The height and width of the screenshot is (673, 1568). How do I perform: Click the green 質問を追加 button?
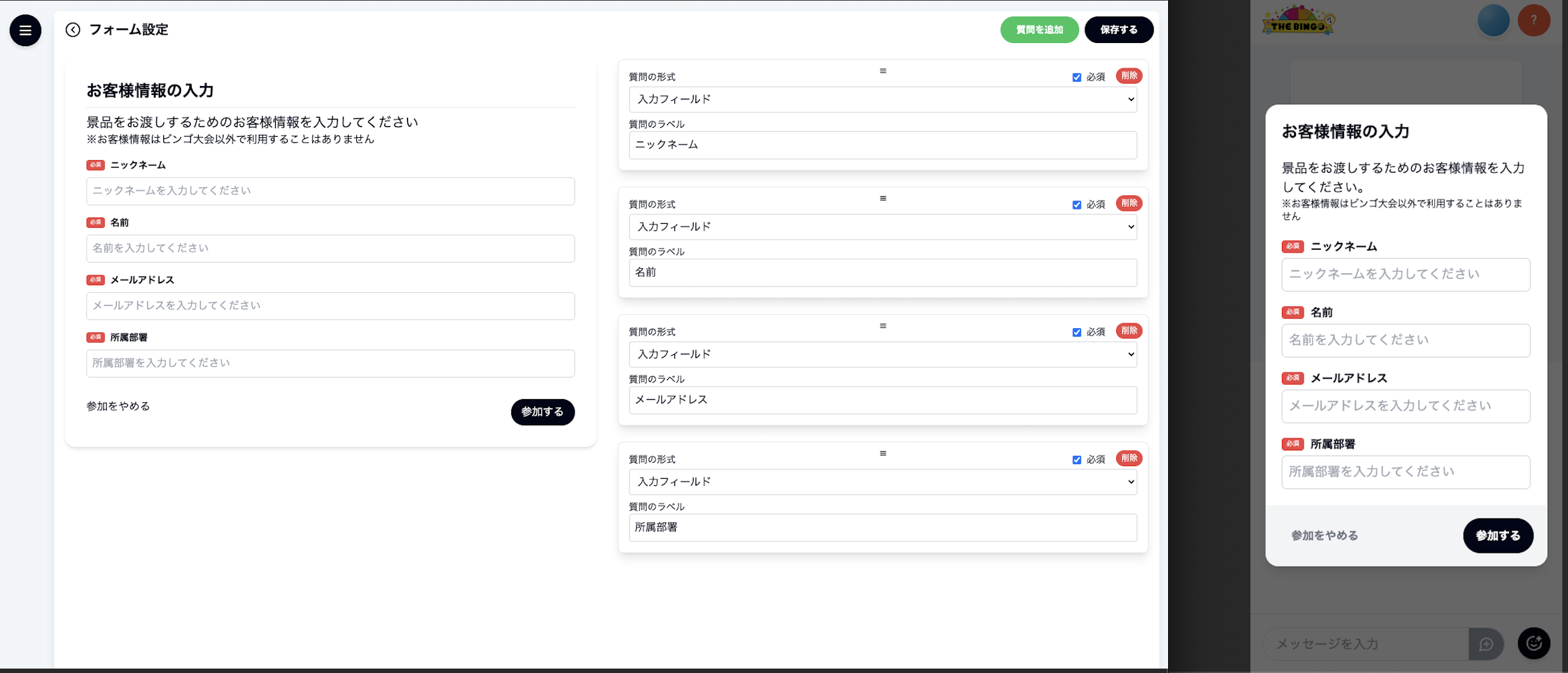[1039, 30]
